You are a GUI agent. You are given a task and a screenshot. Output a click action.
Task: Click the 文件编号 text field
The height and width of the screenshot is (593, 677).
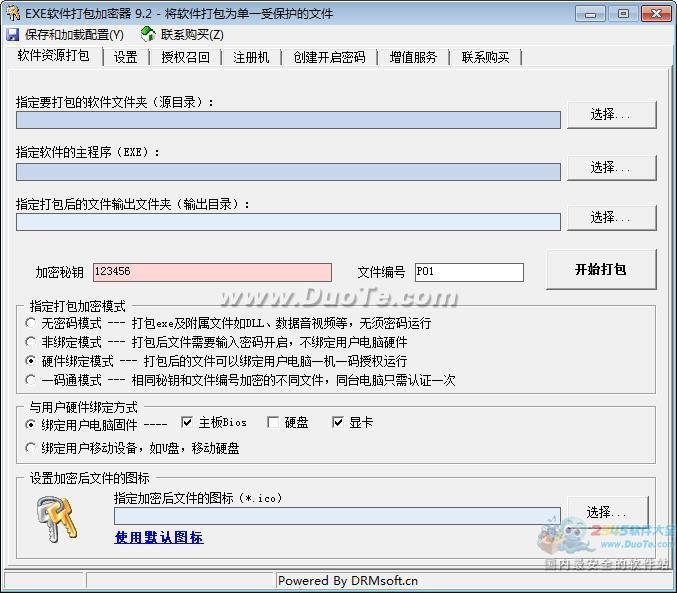coord(468,272)
